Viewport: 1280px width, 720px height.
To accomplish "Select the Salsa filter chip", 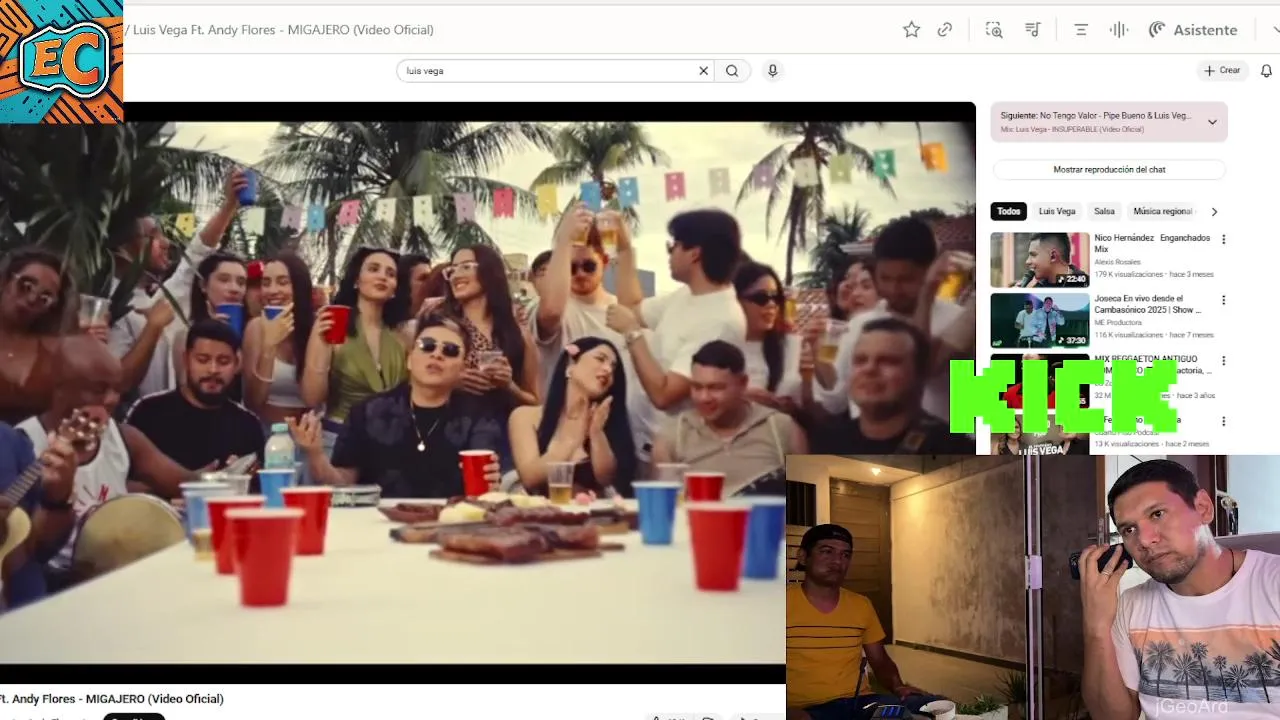I will pyautogui.click(x=1104, y=211).
